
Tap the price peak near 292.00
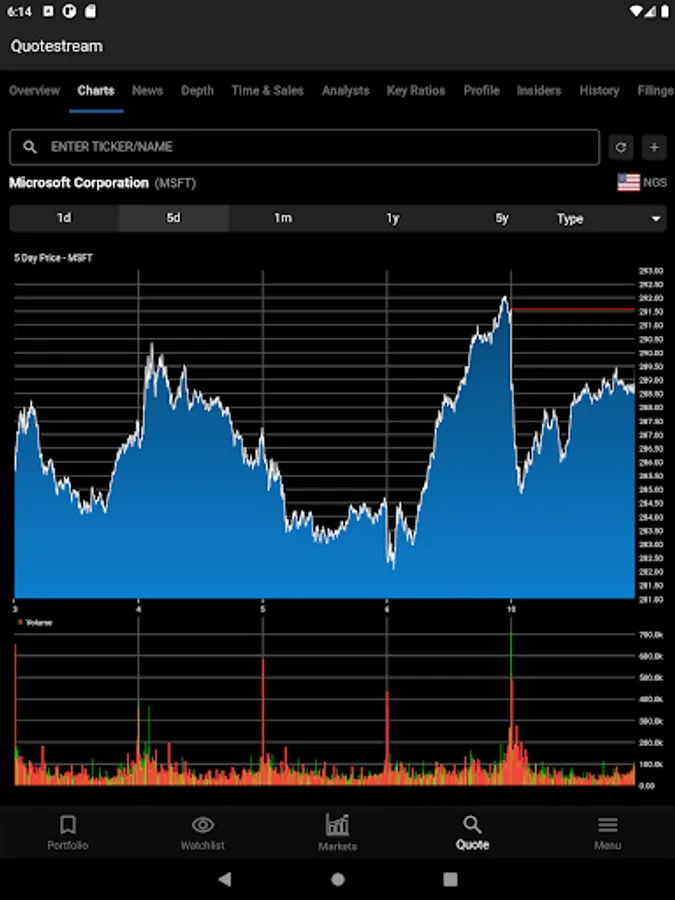505,298
